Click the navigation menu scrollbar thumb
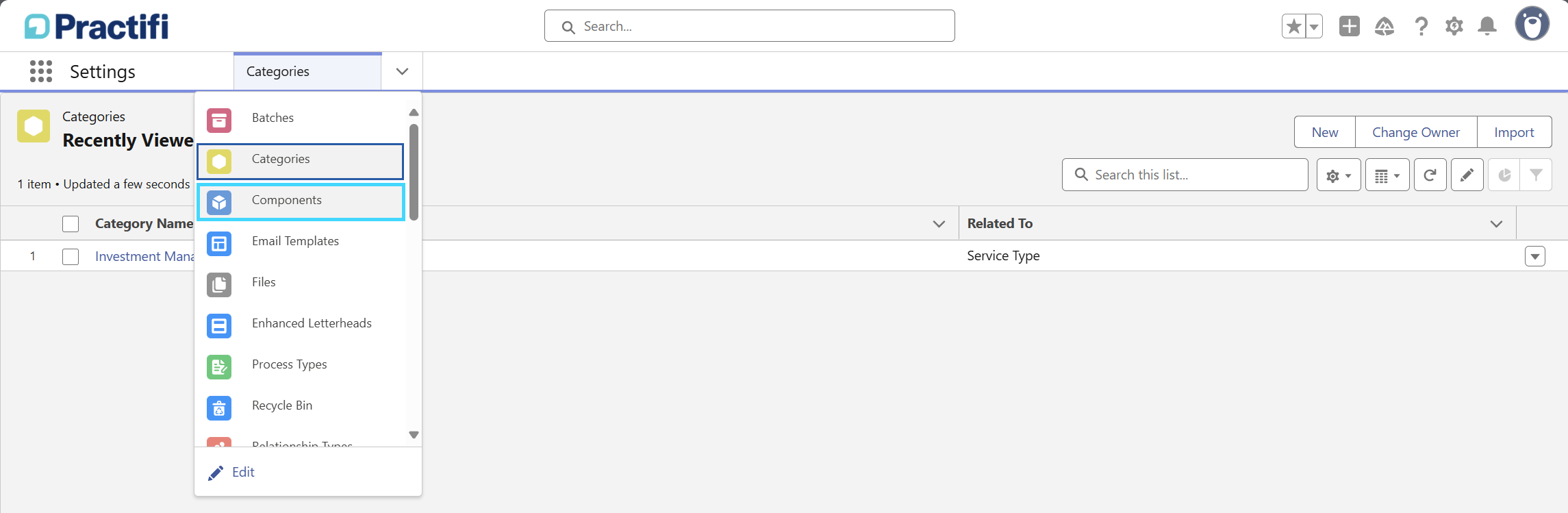The image size is (1568, 513). point(414,172)
